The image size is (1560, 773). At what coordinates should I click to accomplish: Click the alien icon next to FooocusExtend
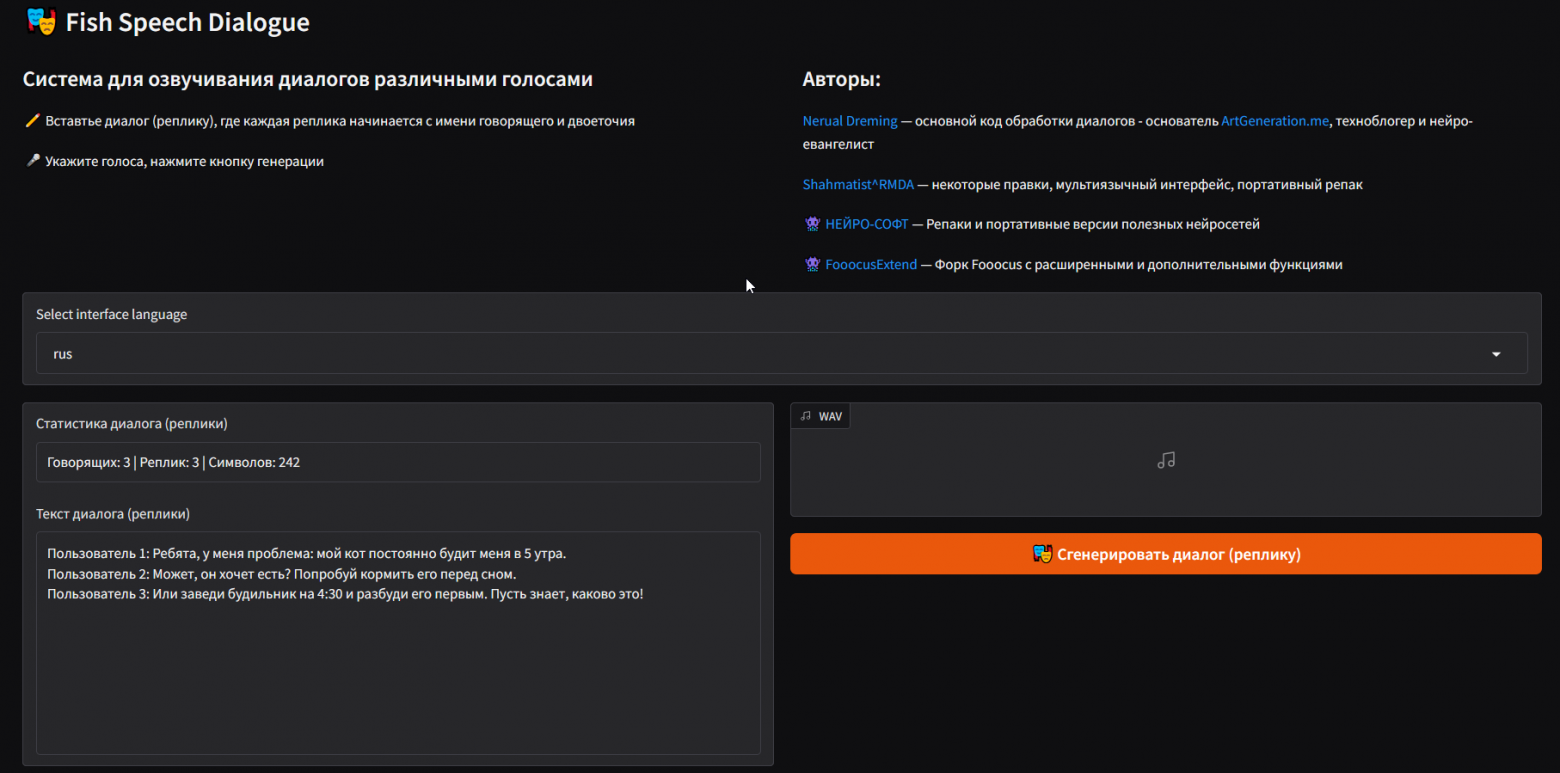[x=812, y=265]
